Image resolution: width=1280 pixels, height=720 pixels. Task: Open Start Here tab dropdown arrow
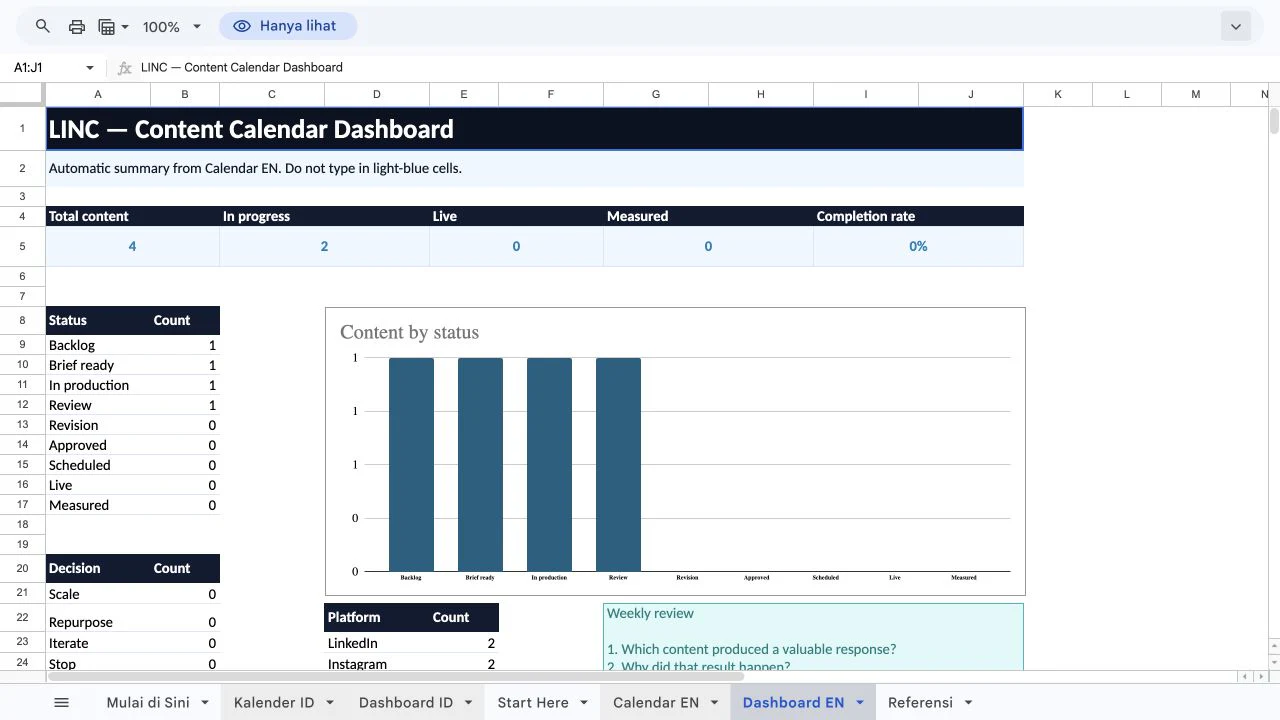pos(584,703)
